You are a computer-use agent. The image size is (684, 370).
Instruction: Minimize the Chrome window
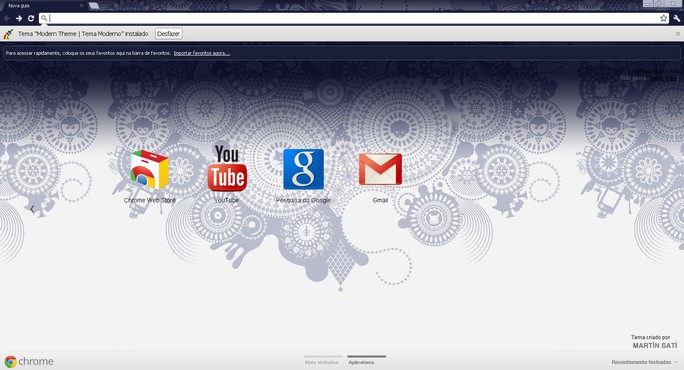pyautogui.click(x=648, y=3)
